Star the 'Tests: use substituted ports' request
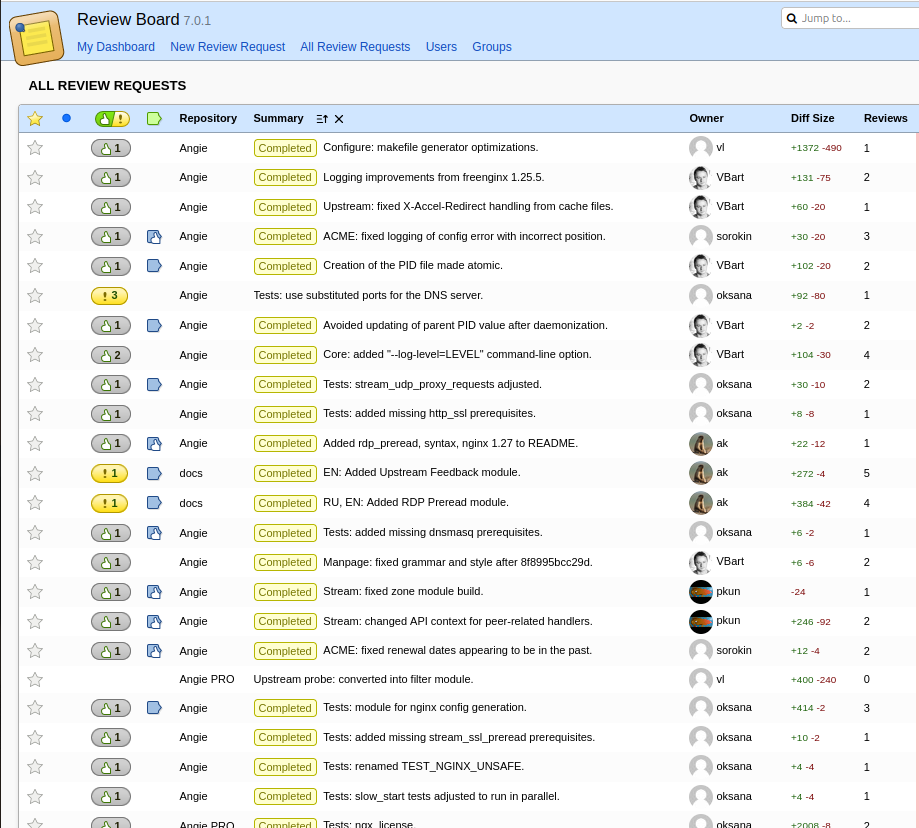 pos(35,296)
